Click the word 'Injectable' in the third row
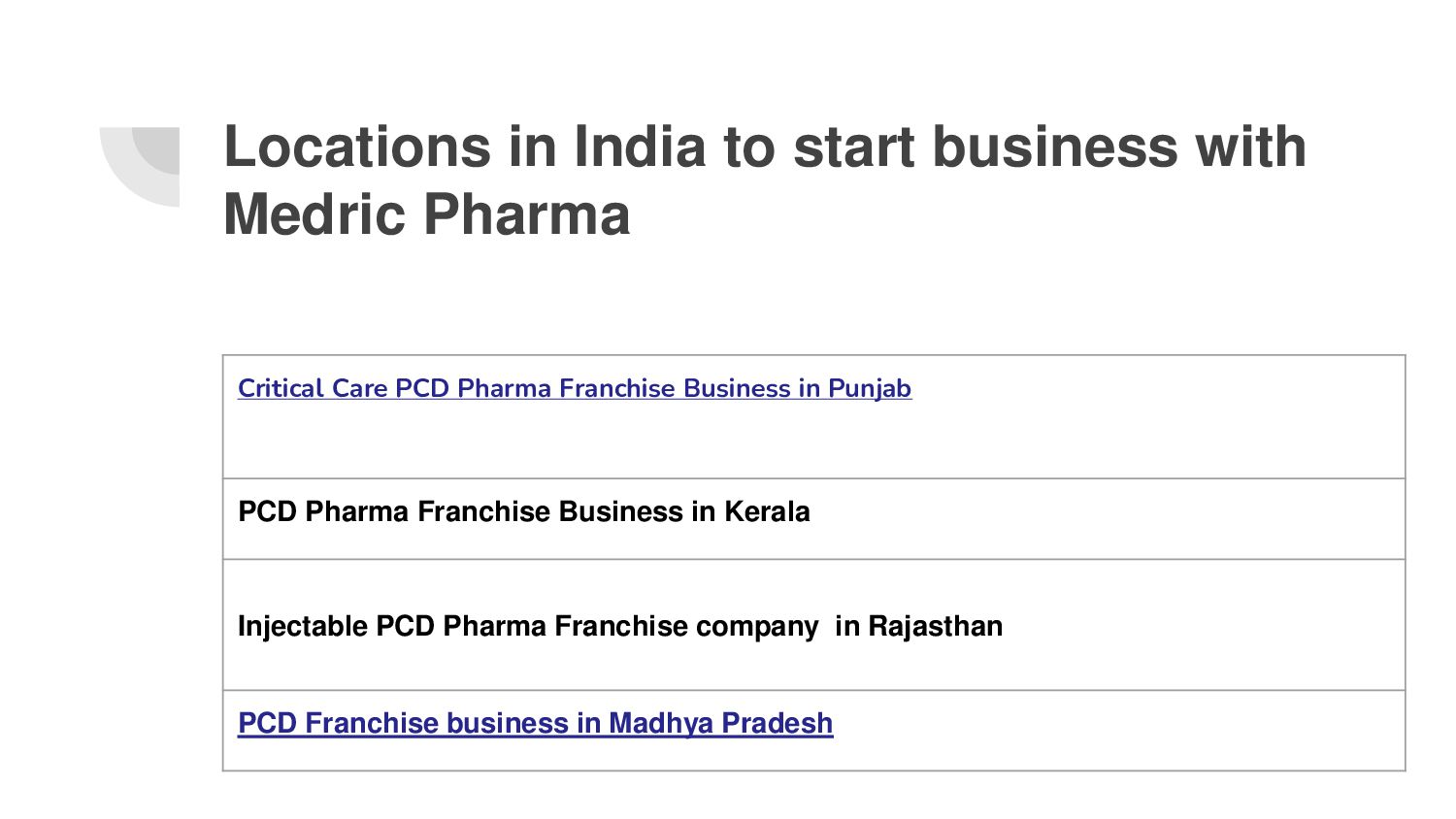 tap(303, 626)
